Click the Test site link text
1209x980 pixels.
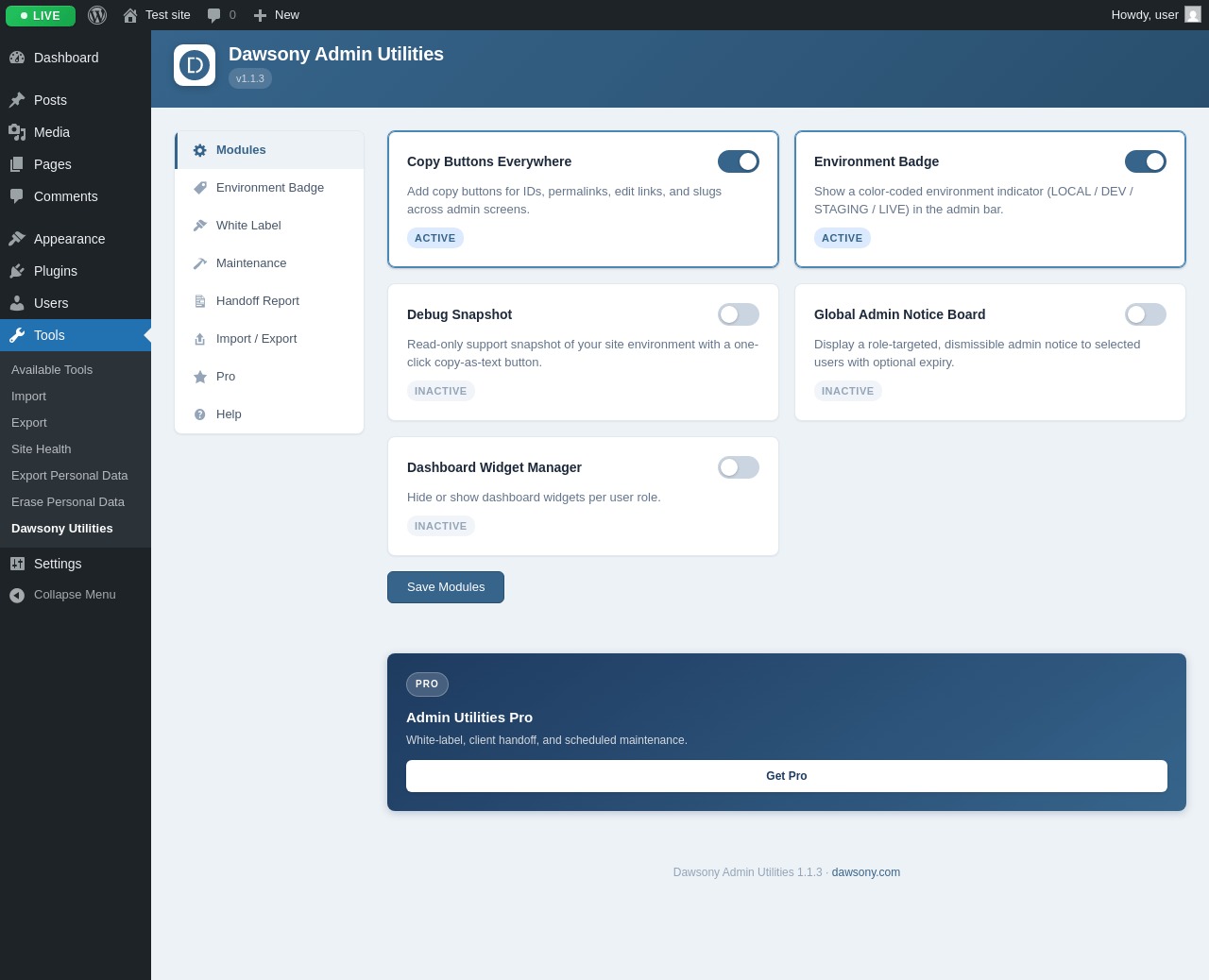click(168, 15)
